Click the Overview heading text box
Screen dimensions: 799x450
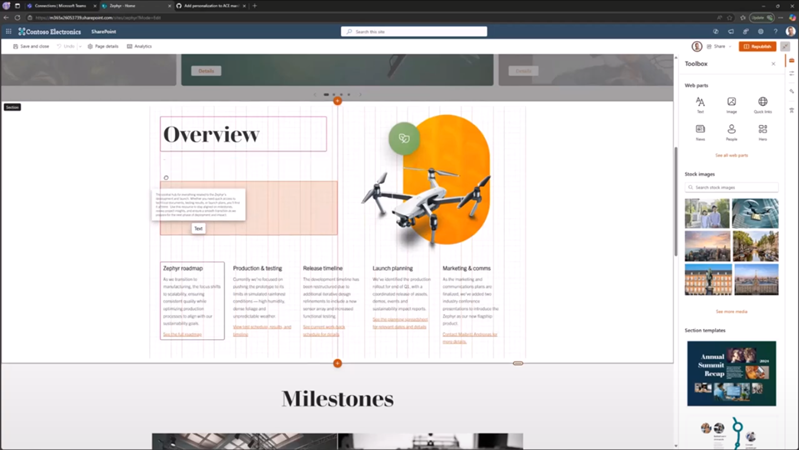pyautogui.click(x=243, y=134)
